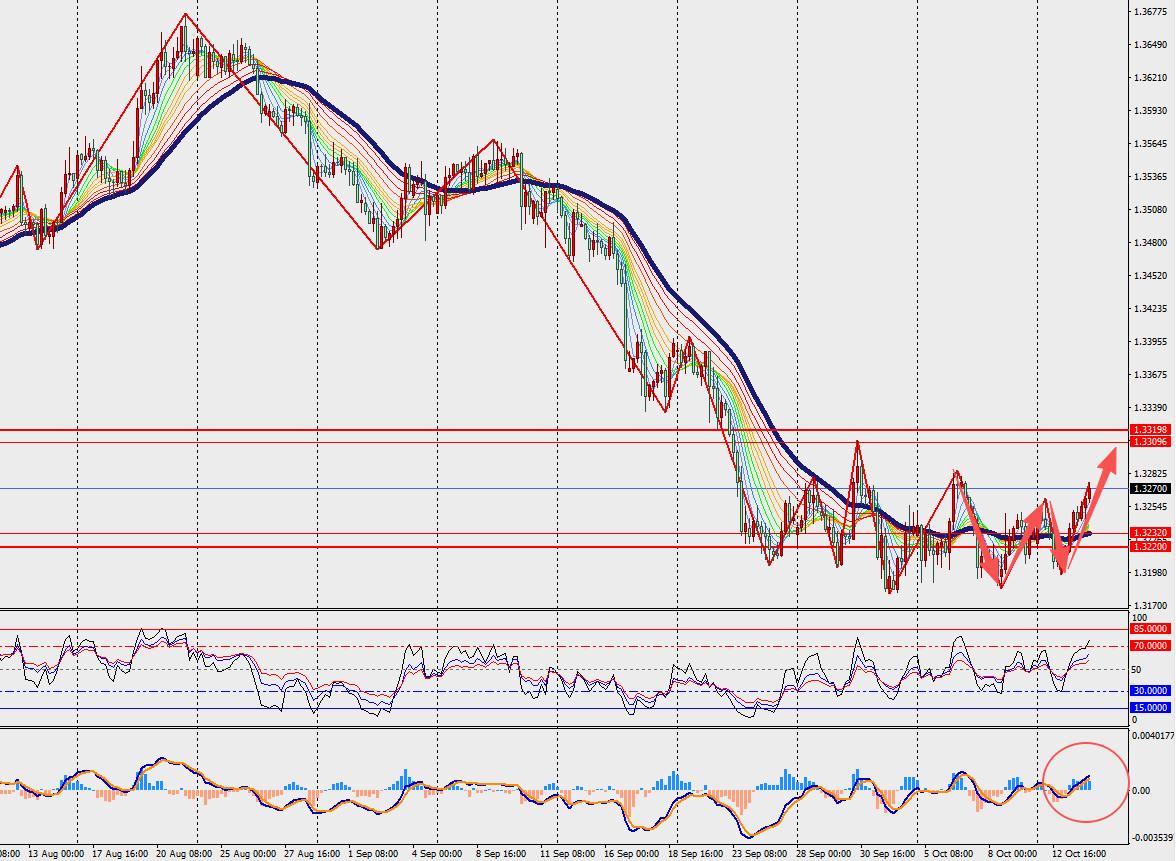Click the 11 Sep 08:00 time label

tap(566, 854)
